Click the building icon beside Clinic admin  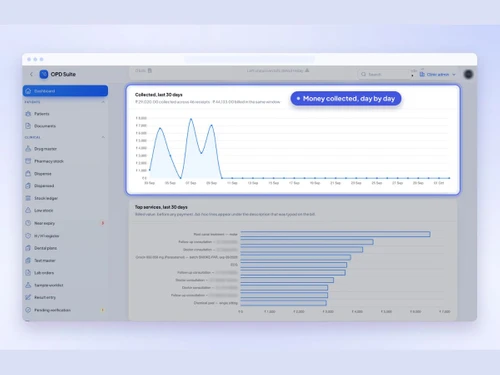[x=422, y=74]
